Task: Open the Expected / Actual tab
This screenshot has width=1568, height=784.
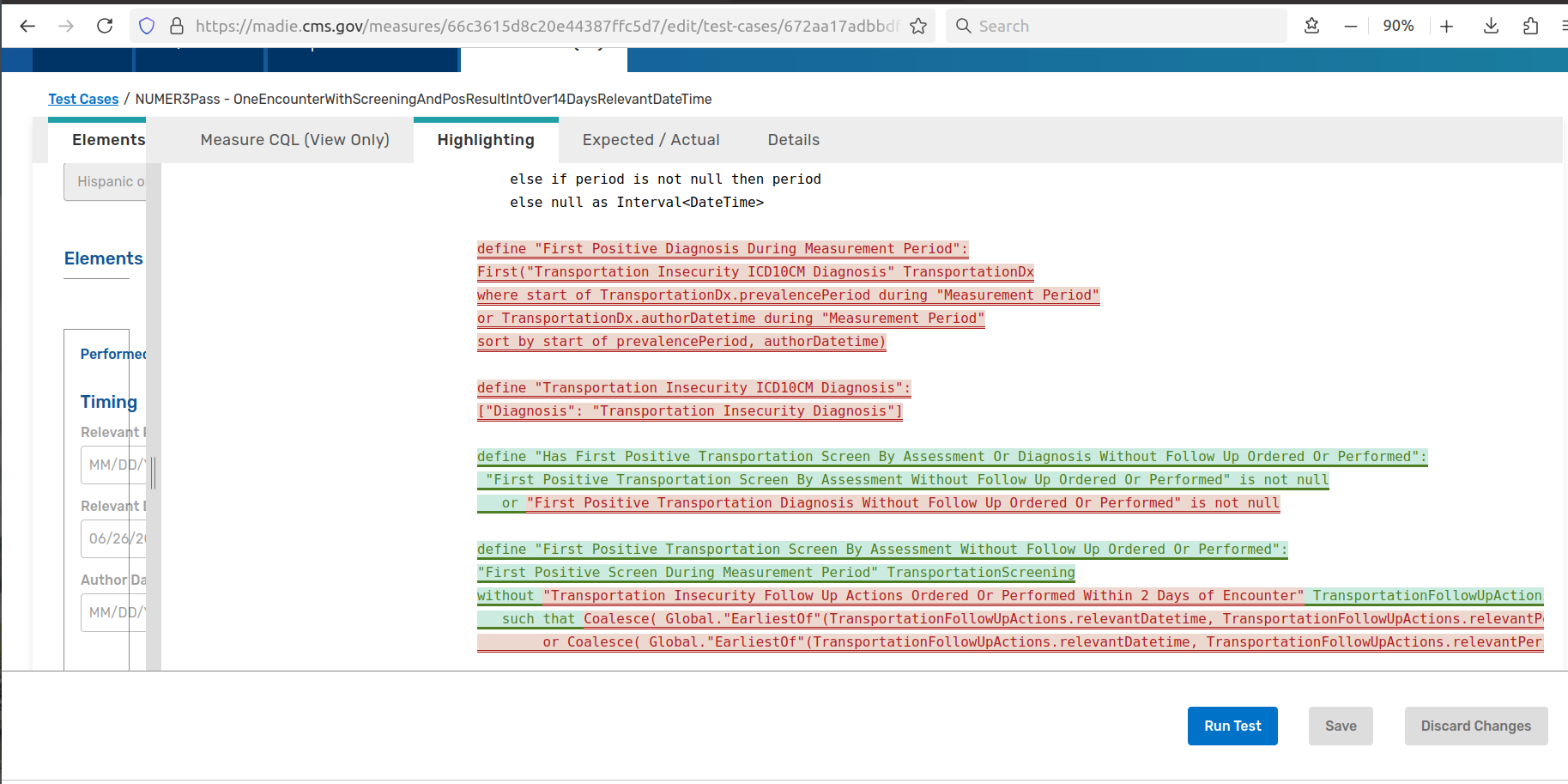Action: 651,140
